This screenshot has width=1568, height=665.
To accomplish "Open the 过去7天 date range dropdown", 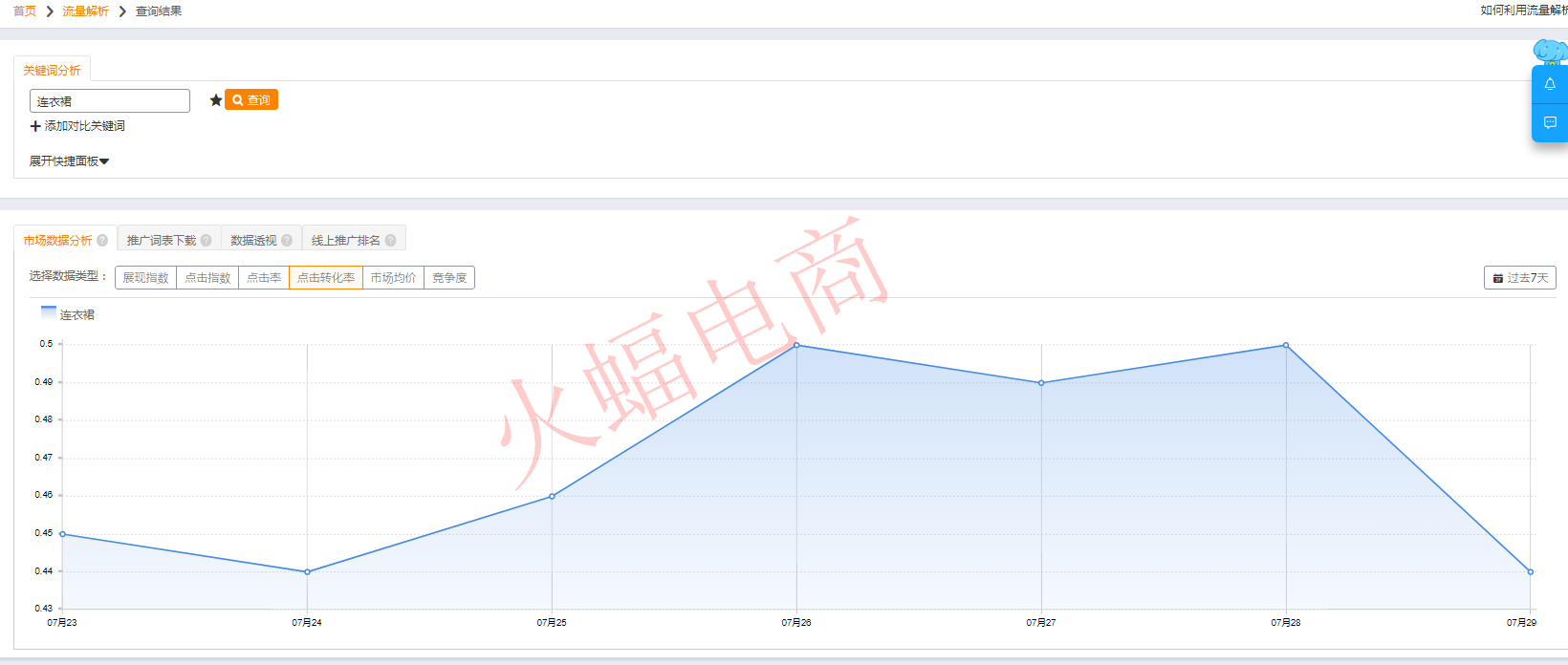I will pyautogui.click(x=1519, y=278).
